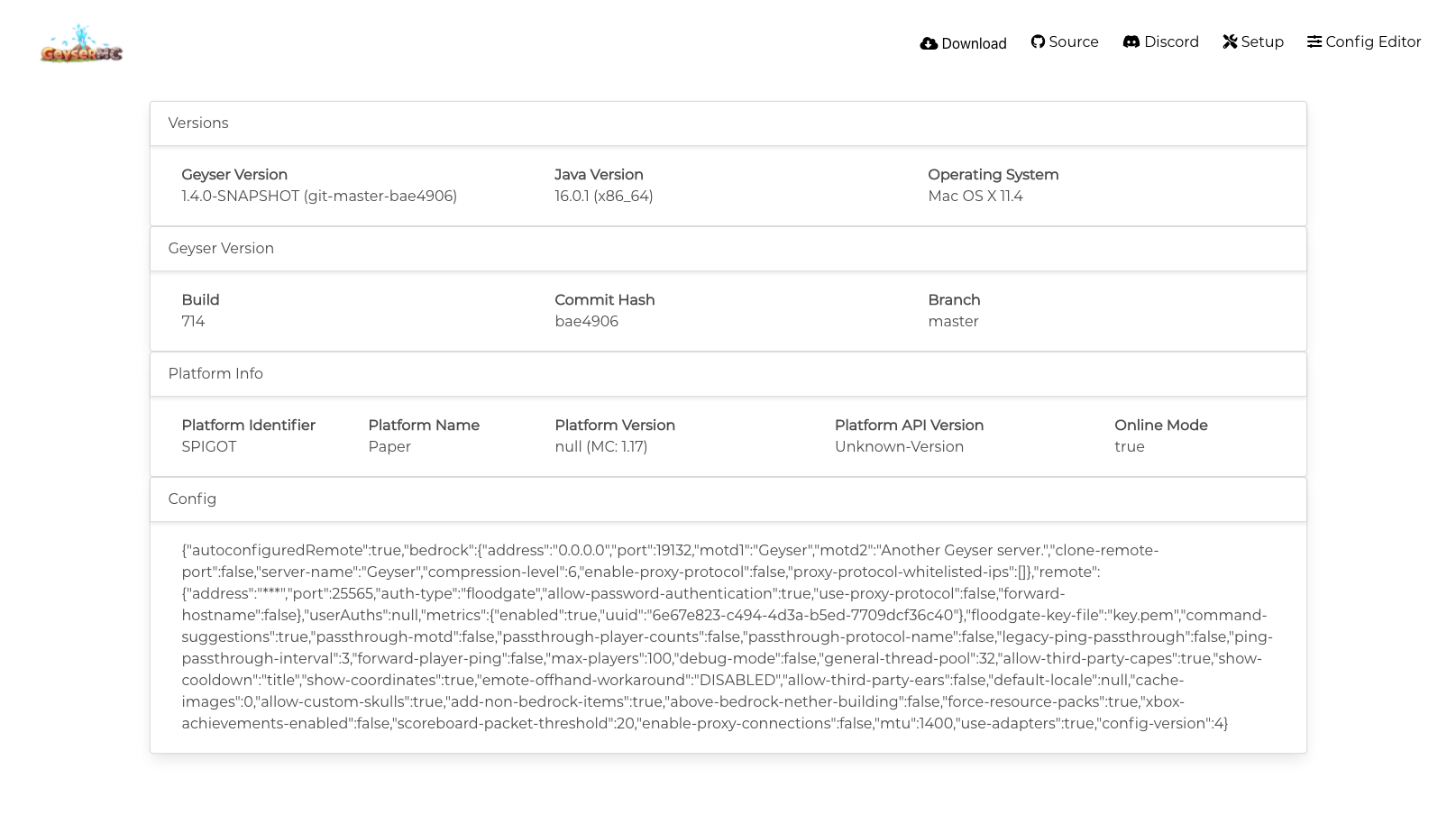This screenshot has height=824, width=1456.
Task: Click the Config card header
Action: point(728,499)
